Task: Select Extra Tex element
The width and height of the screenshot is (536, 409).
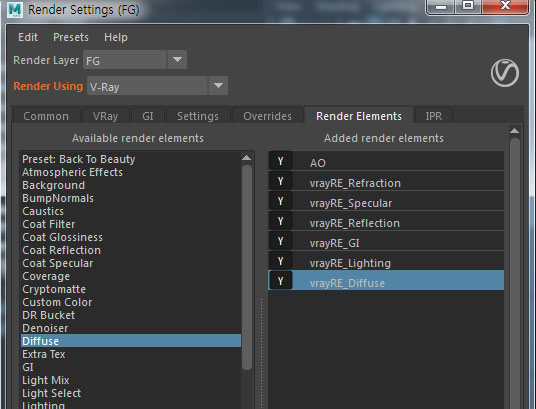Action: [x=131, y=354]
